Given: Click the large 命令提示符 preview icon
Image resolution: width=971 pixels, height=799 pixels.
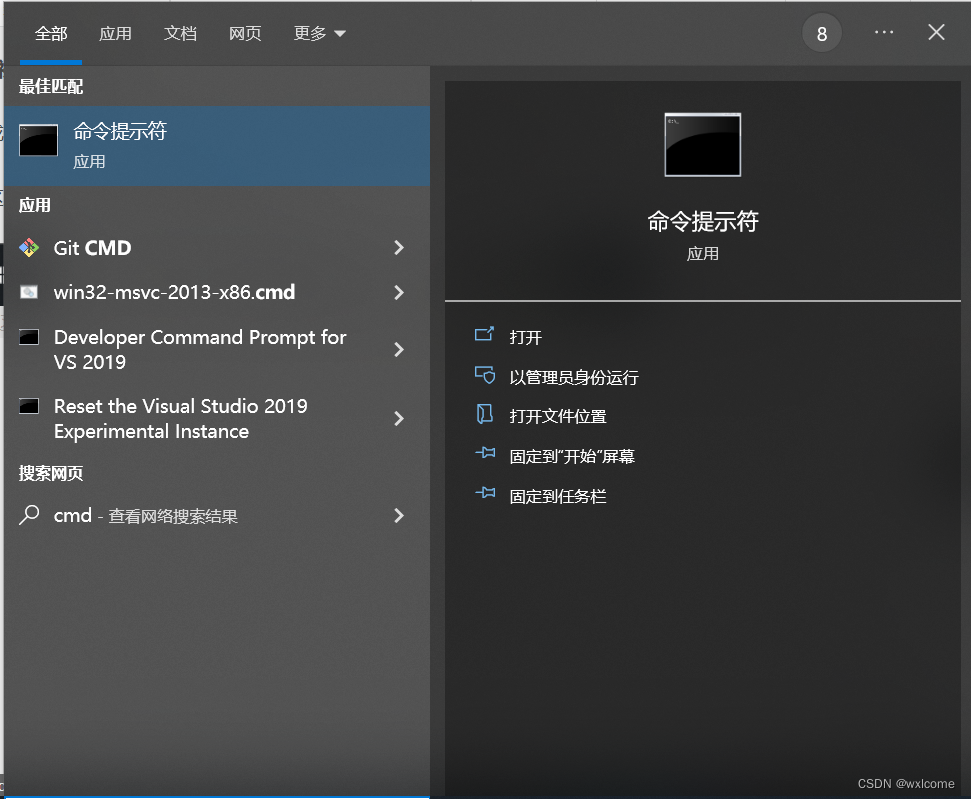Looking at the screenshot, I should coord(703,145).
